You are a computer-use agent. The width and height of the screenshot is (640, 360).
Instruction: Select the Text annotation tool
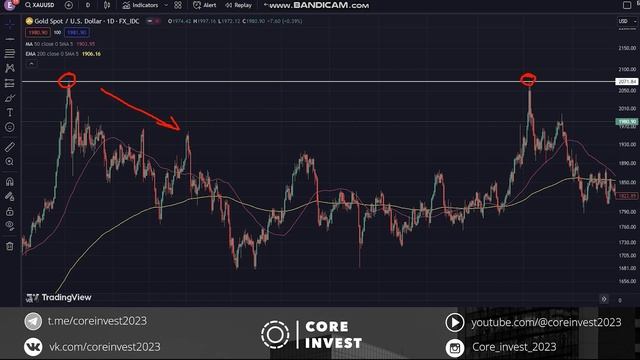10,113
